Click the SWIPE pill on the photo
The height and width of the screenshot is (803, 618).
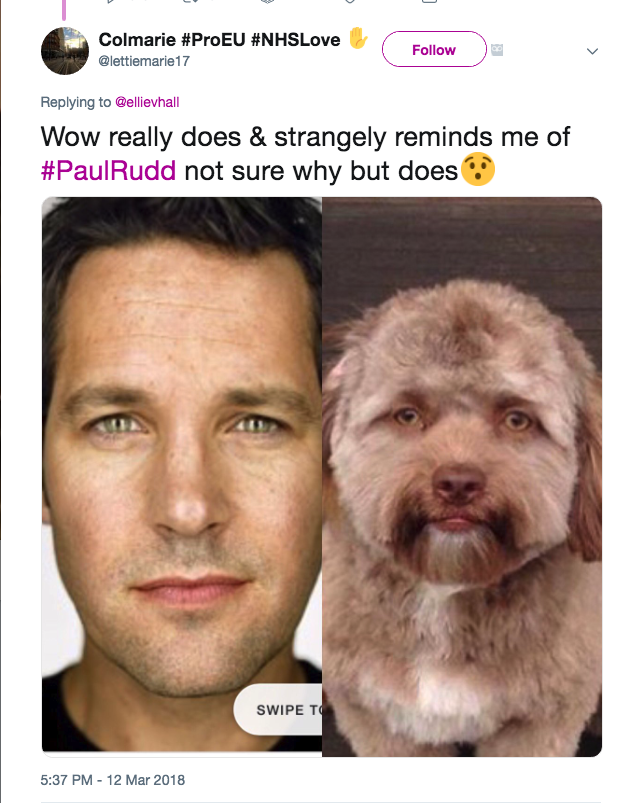pyautogui.click(x=278, y=709)
